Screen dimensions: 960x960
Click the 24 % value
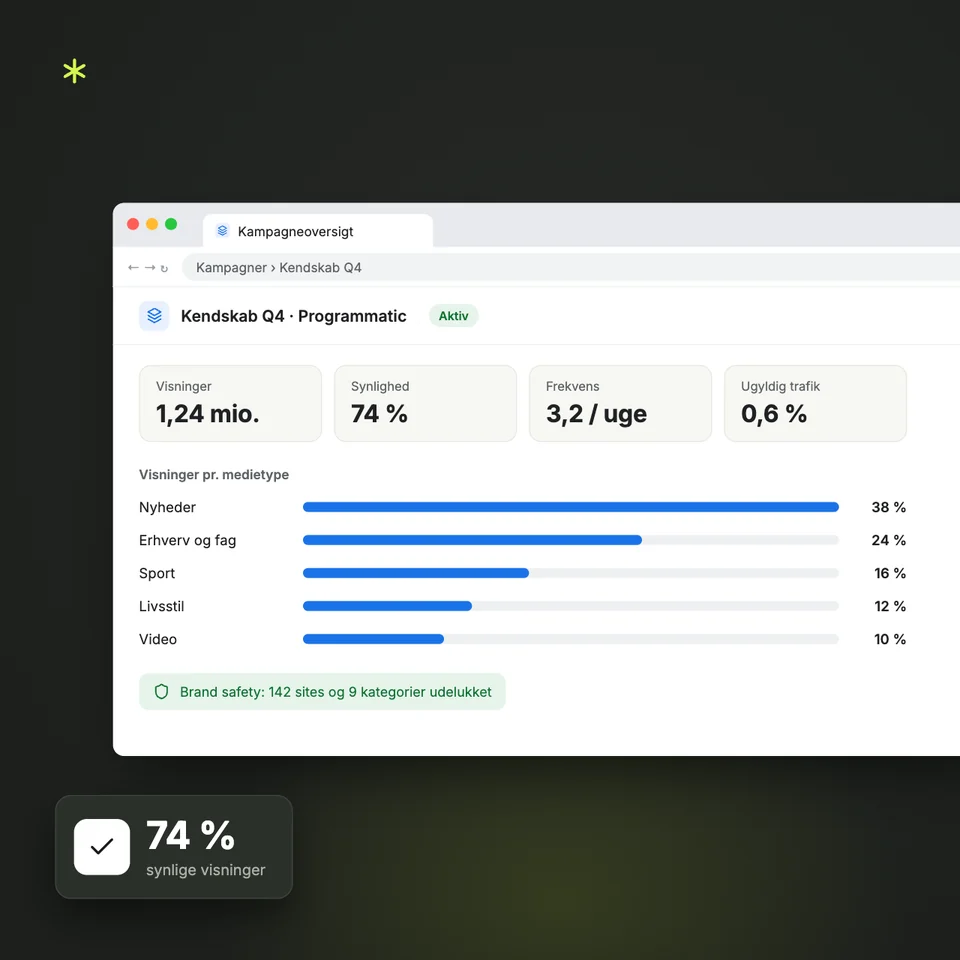(x=888, y=540)
